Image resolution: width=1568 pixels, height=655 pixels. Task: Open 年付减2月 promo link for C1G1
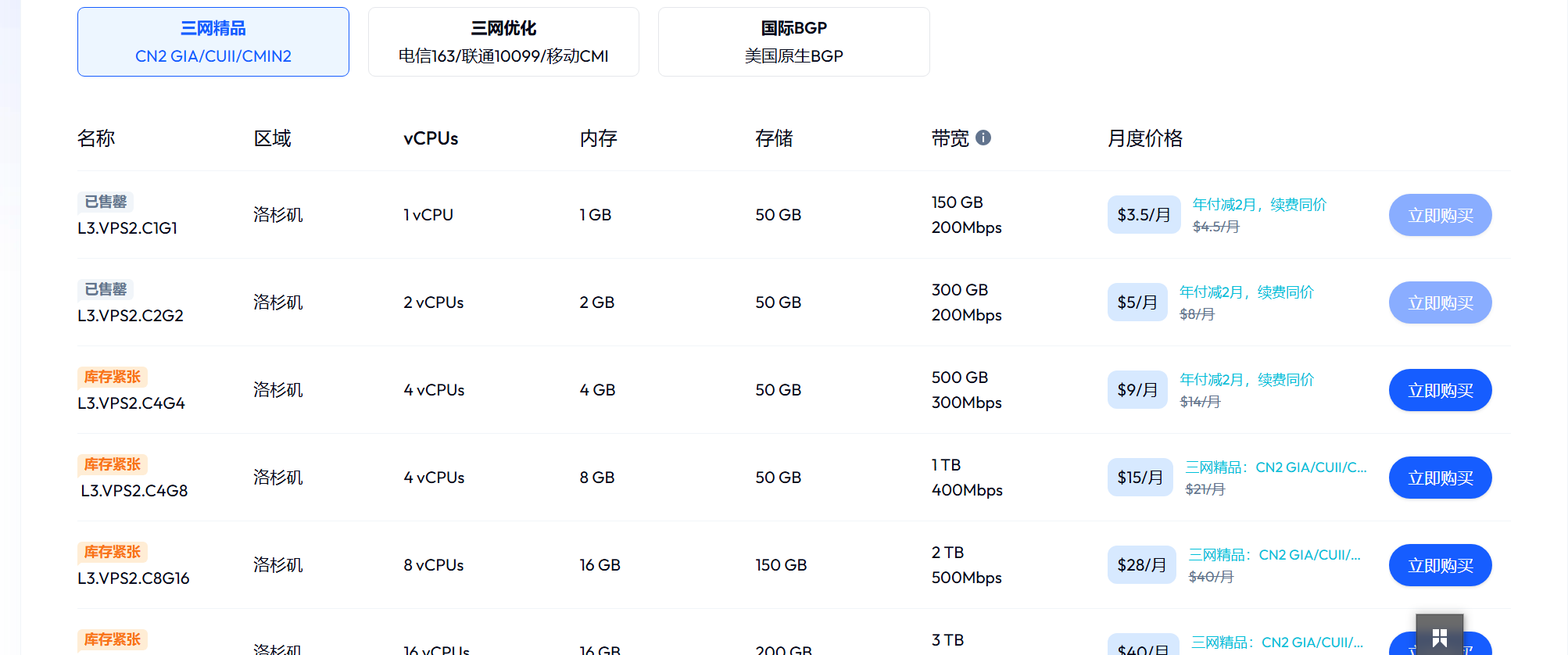(1259, 205)
